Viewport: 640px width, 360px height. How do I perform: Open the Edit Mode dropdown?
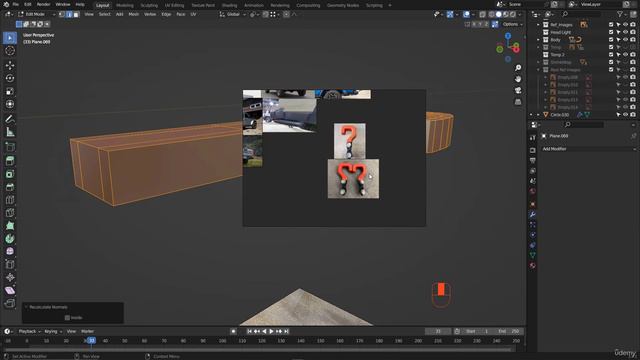[37, 14]
